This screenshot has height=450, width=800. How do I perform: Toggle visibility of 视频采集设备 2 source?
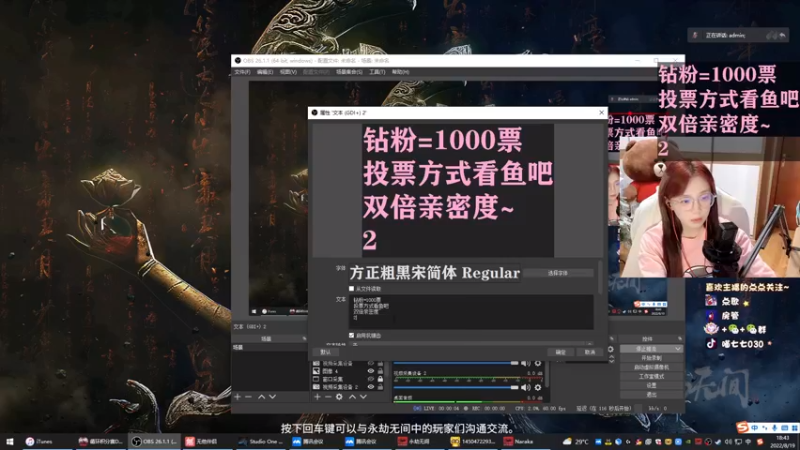371,387
